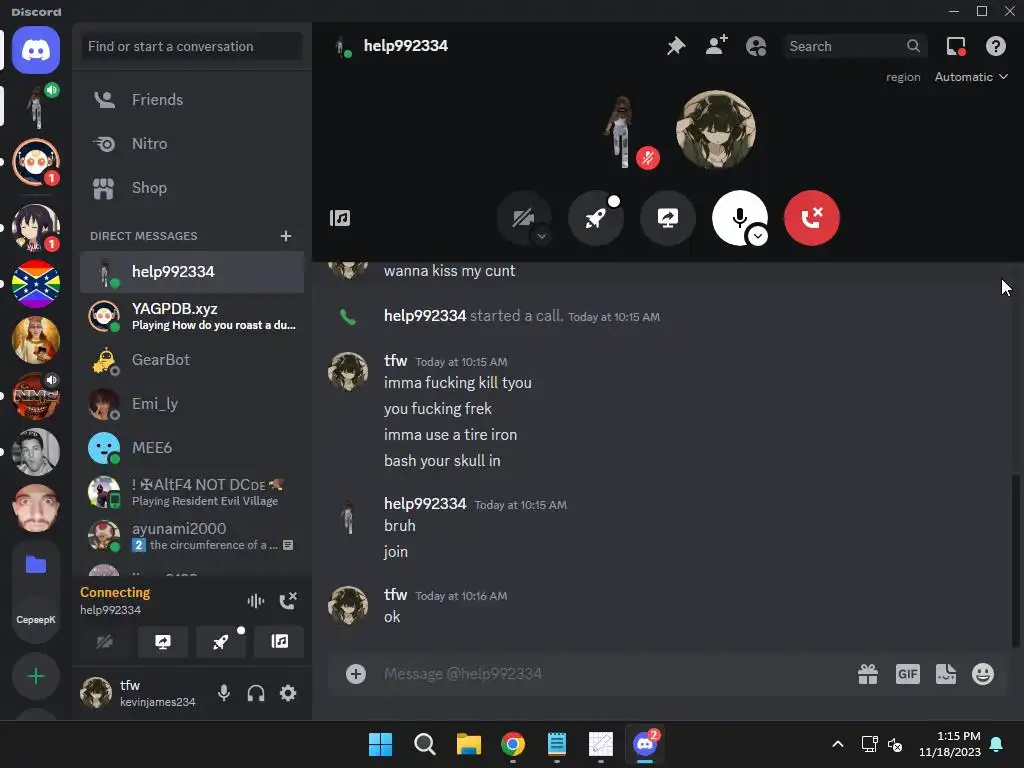Open soundboard icon in call panel
The height and width of the screenshot is (768, 1024).
340,218
